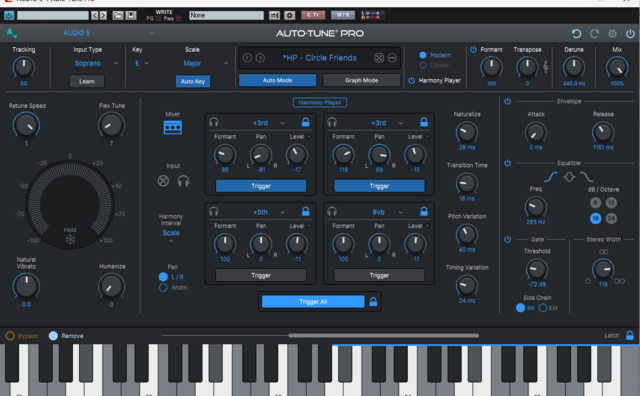Solo +5th voice headphones icon
This screenshot has width=640, height=396.
[213, 211]
